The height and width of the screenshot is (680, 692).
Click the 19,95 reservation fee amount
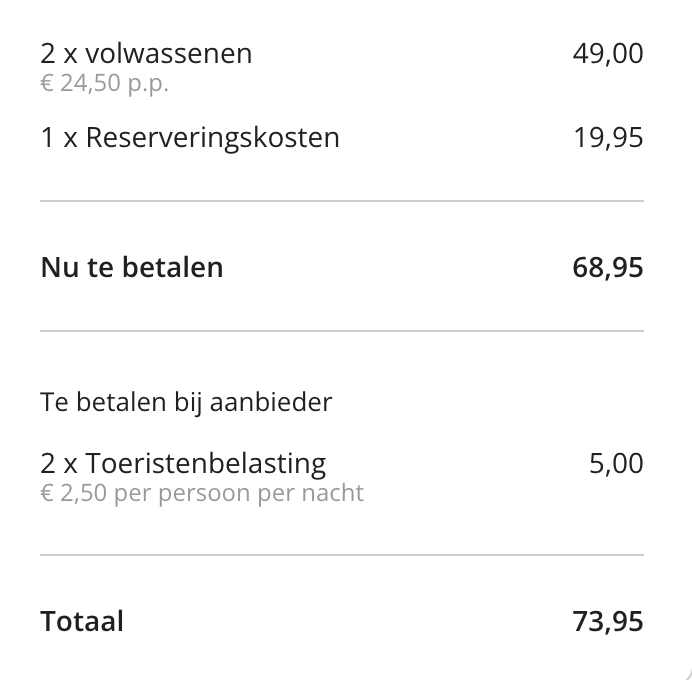pyautogui.click(x=608, y=138)
